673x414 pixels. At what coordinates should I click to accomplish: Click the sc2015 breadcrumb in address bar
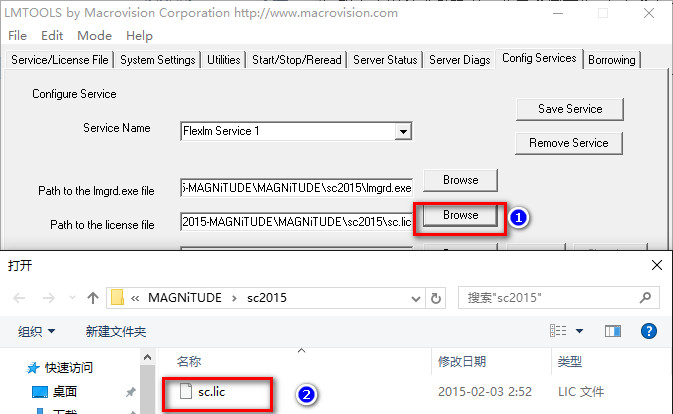tap(267, 298)
